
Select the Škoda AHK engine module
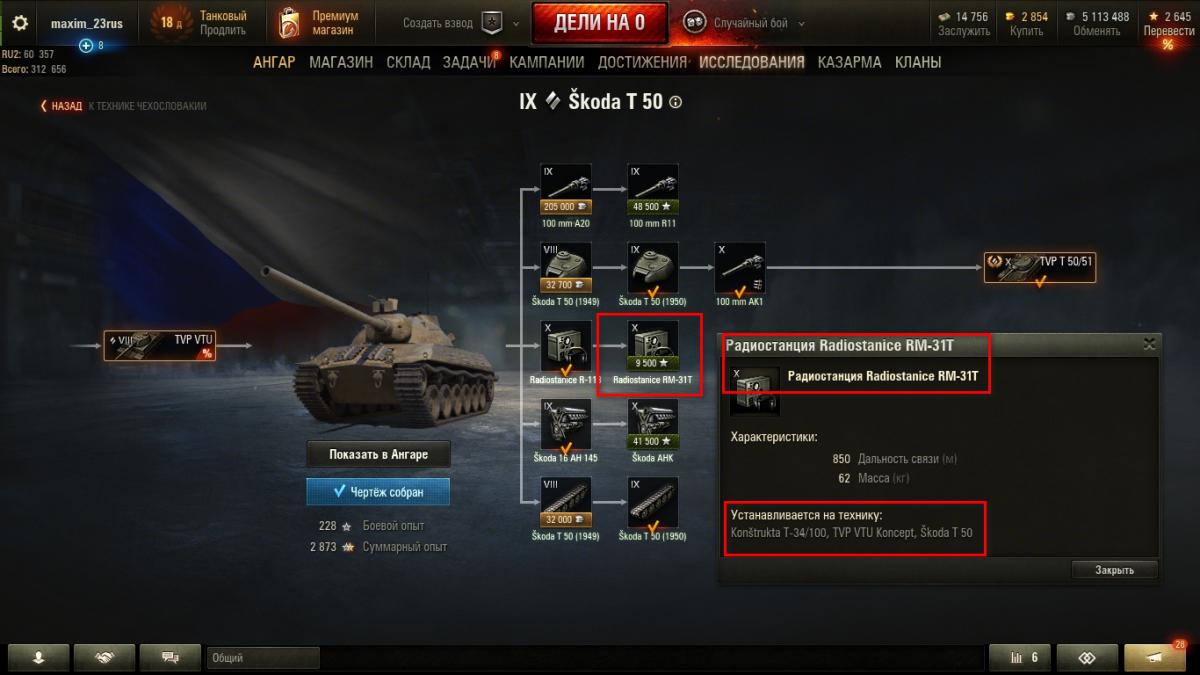pos(653,424)
